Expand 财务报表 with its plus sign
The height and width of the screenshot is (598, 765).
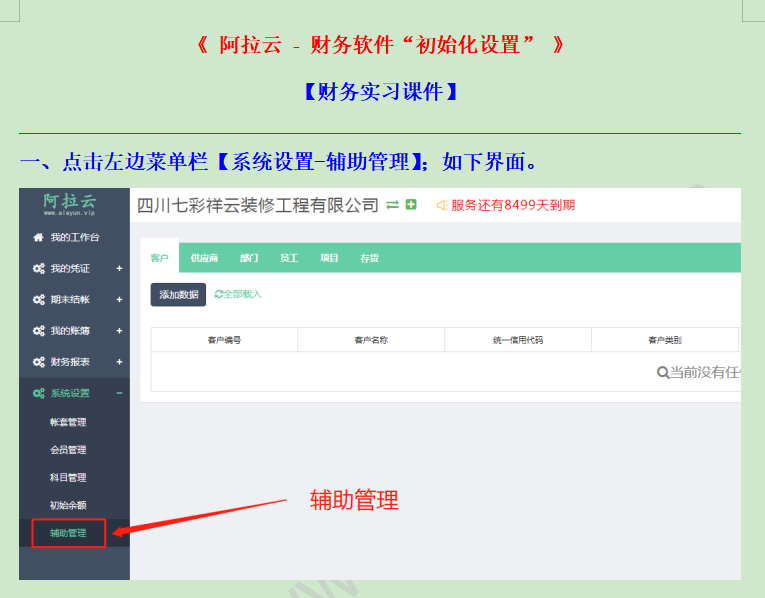119,362
